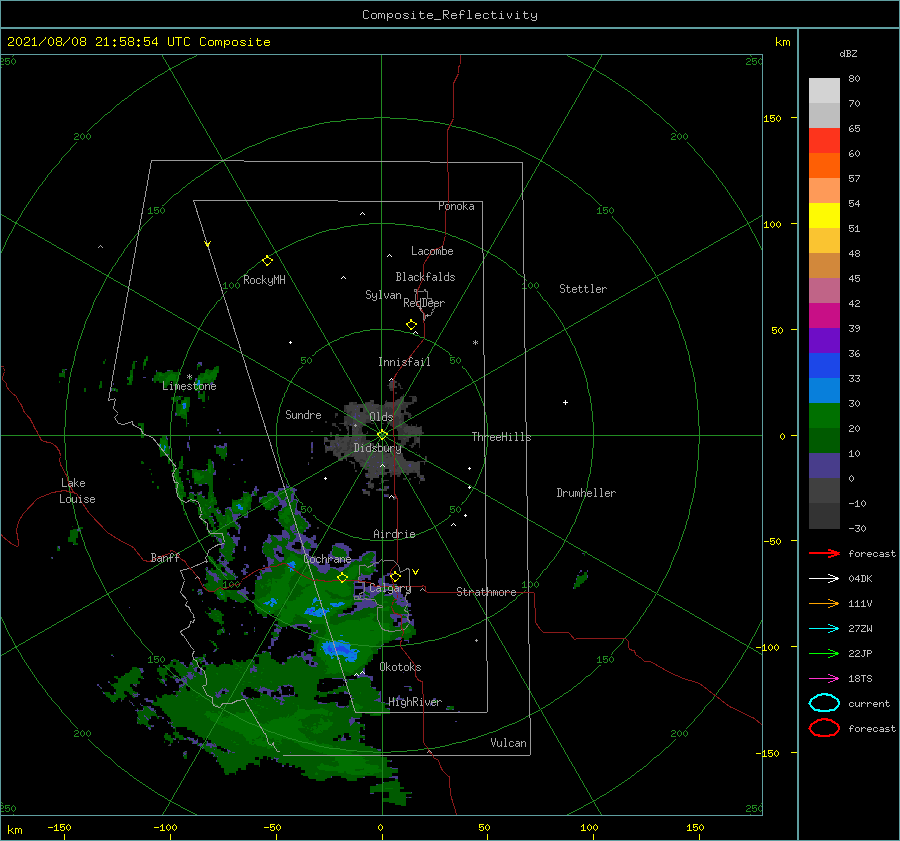Click the Olds city label
The height and width of the screenshot is (841, 900).
381,417
